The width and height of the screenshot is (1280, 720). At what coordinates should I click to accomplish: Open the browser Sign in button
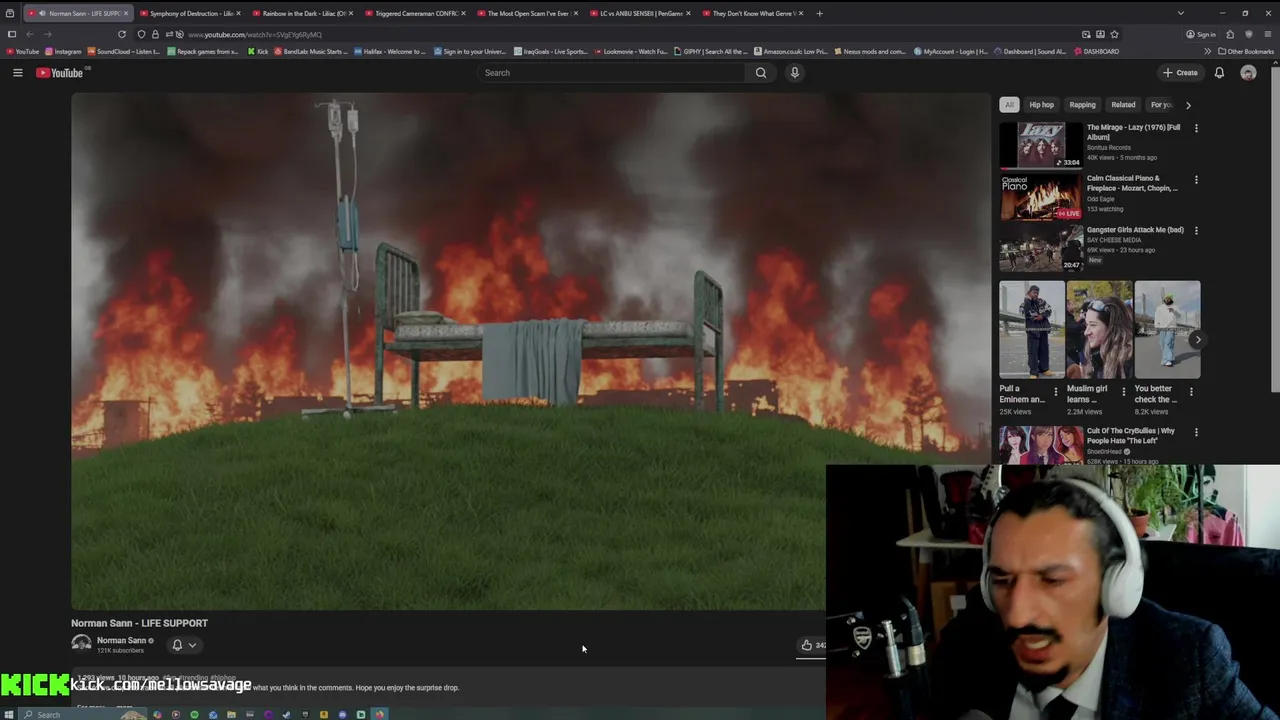pos(1201,34)
